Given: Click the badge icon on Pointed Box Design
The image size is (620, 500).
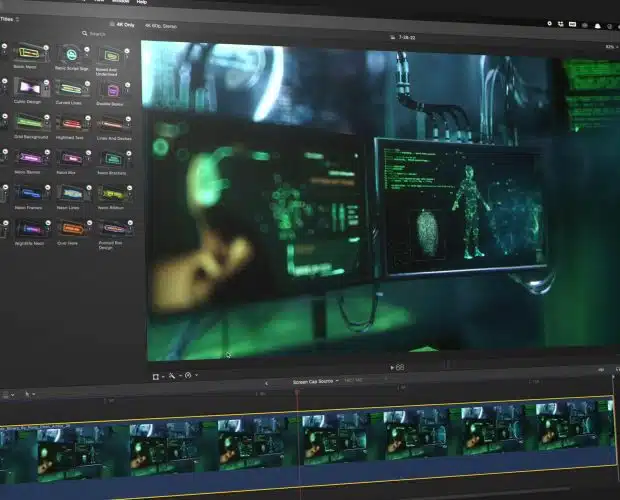Looking at the screenshot, I should 130,223.
